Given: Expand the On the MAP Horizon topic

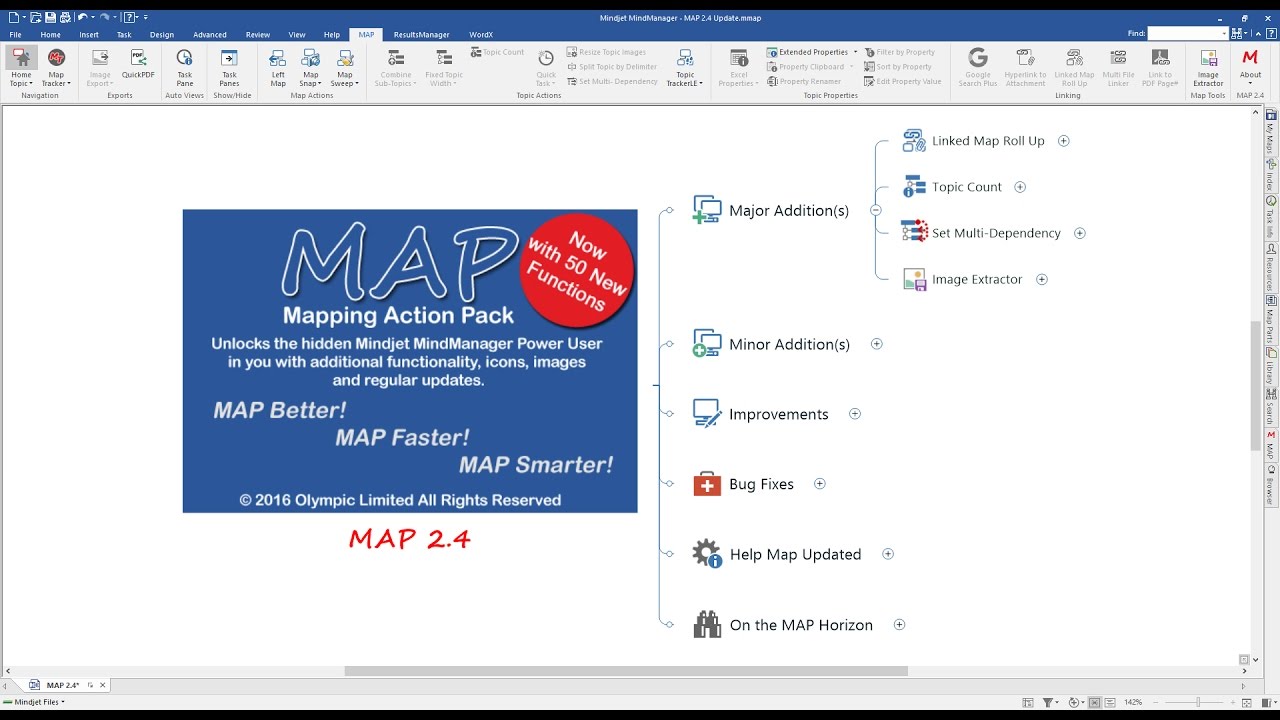Looking at the screenshot, I should pos(899,625).
